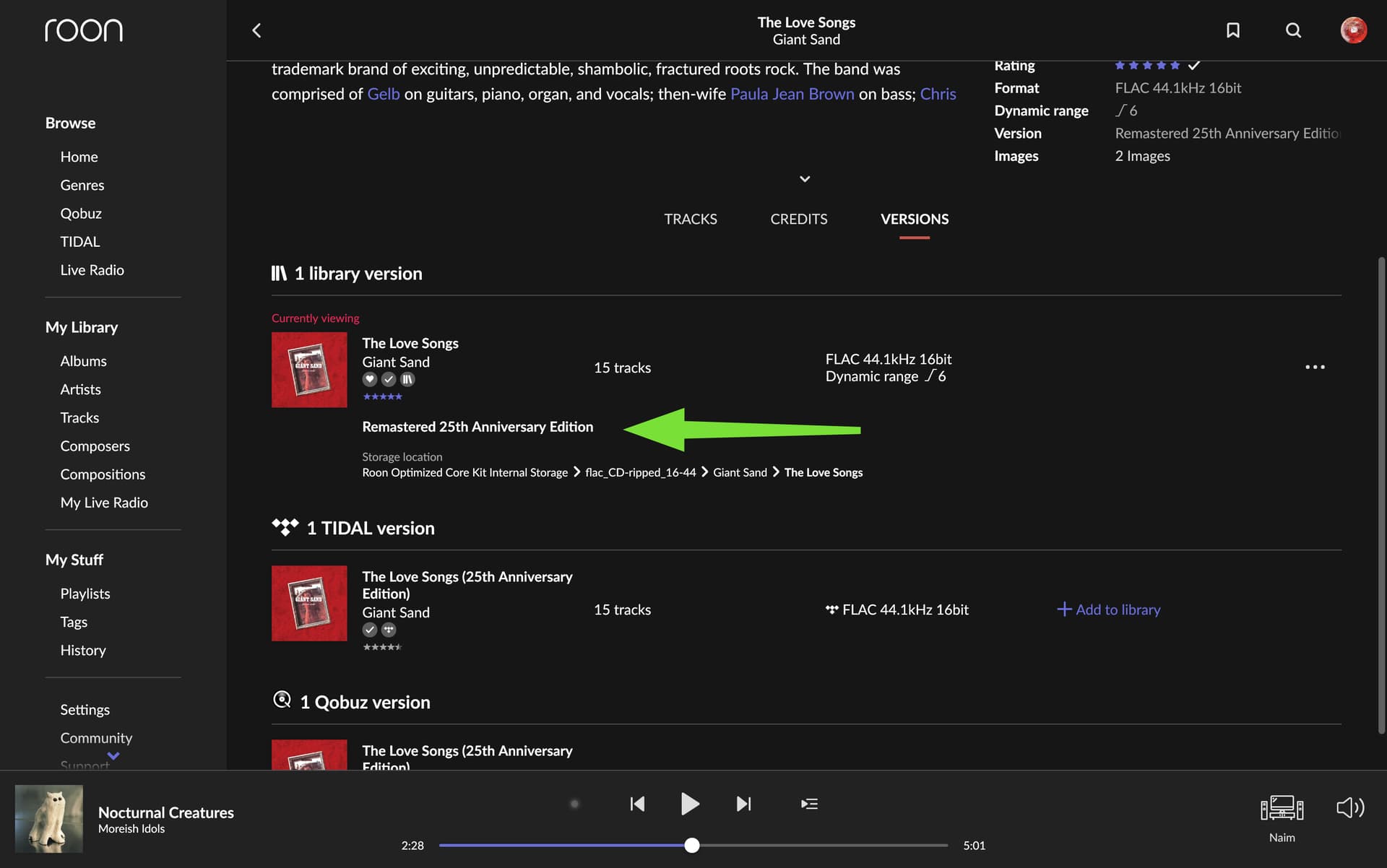Go to previous track
The image size is (1387, 868).
637,804
